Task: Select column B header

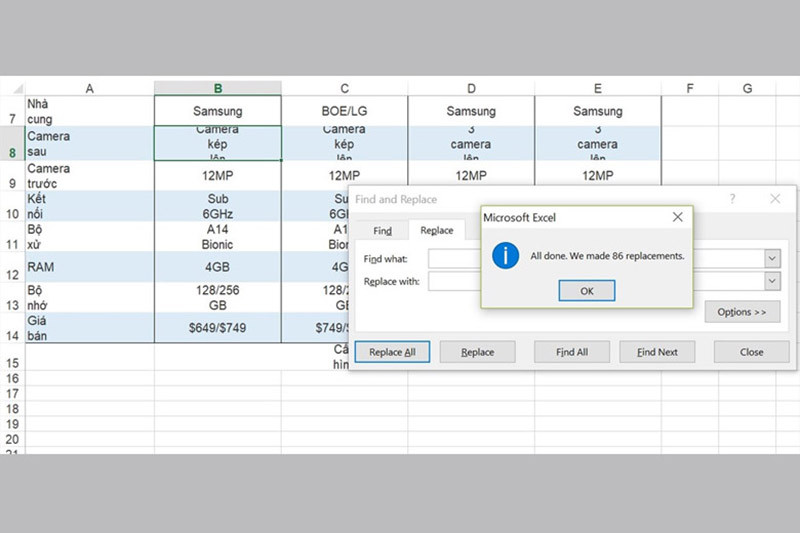Action: coord(218,88)
